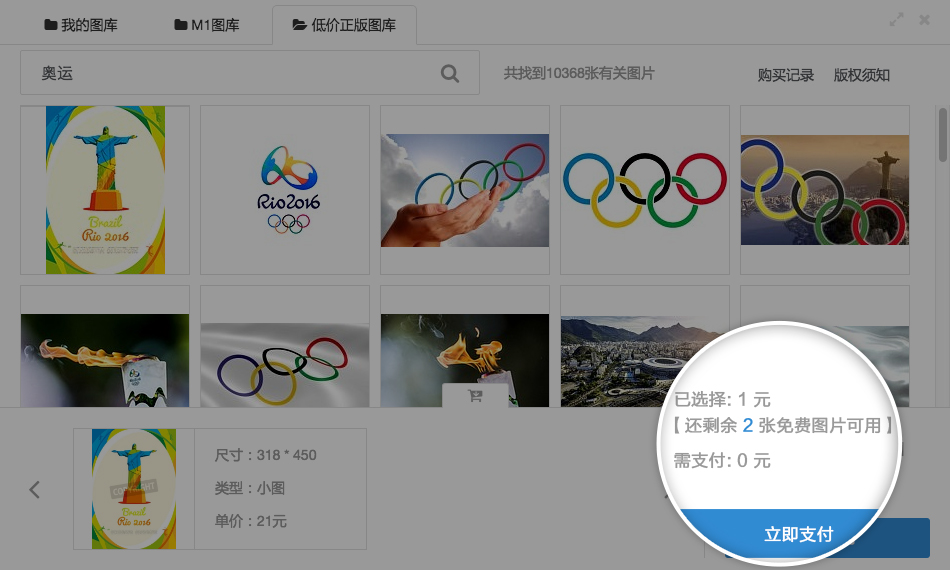The image size is (950, 570).
Task: Click the 已选择: 1 元 text
Action: click(x=722, y=400)
